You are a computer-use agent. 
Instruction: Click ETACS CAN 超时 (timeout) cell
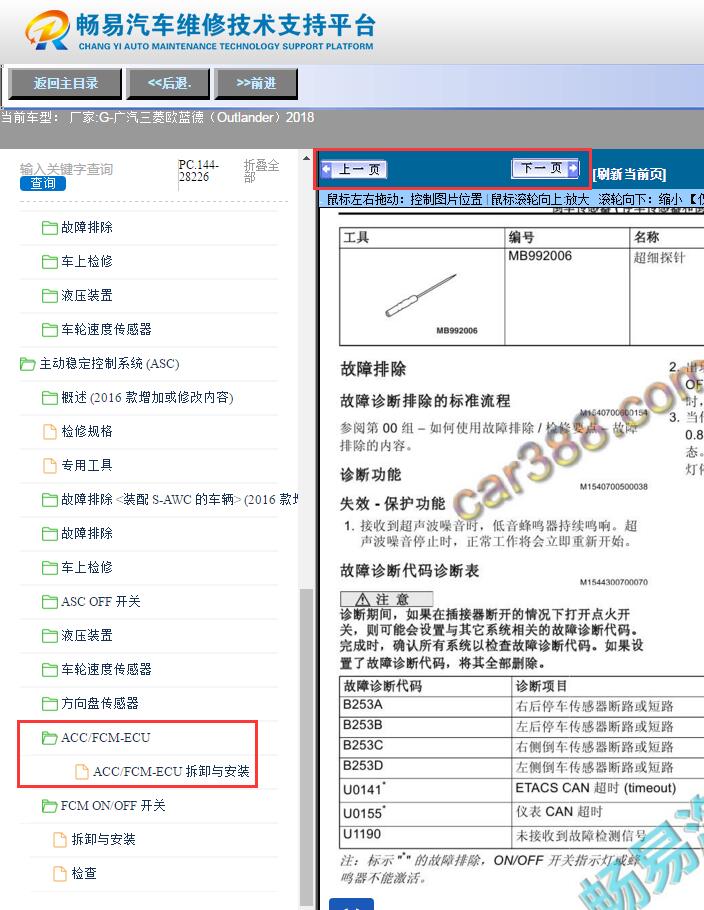pyautogui.click(x=596, y=788)
